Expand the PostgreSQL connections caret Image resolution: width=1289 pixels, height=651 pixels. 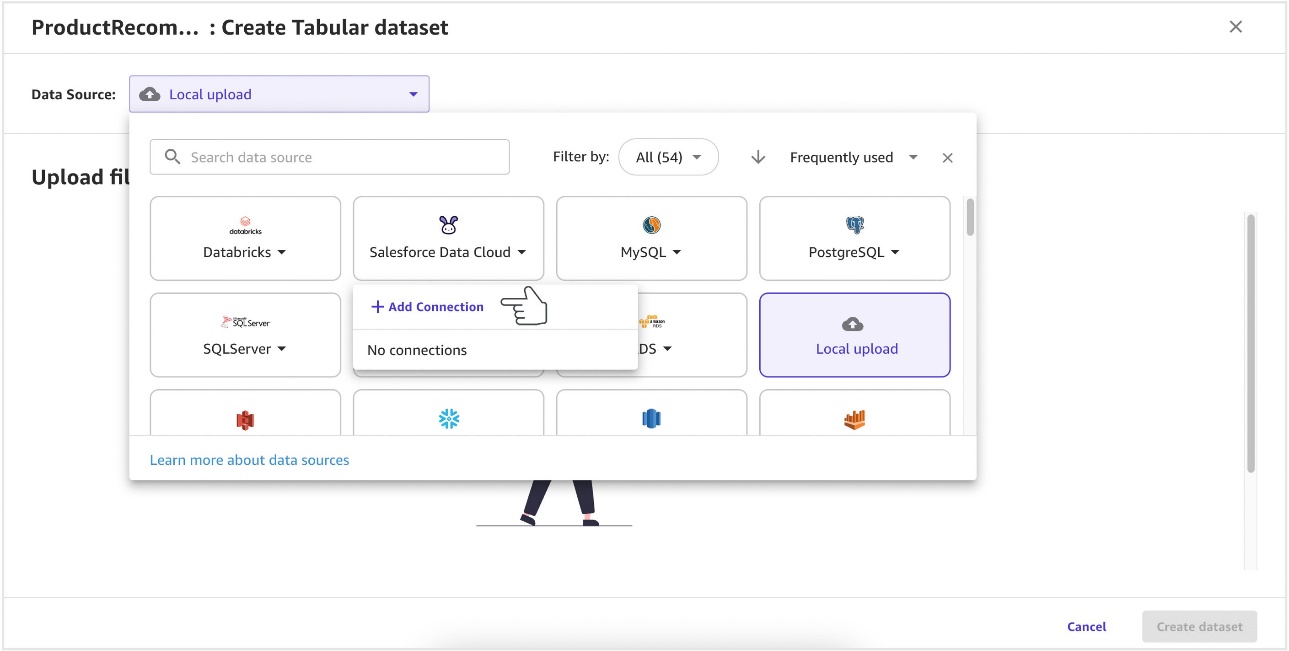point(895,253)
